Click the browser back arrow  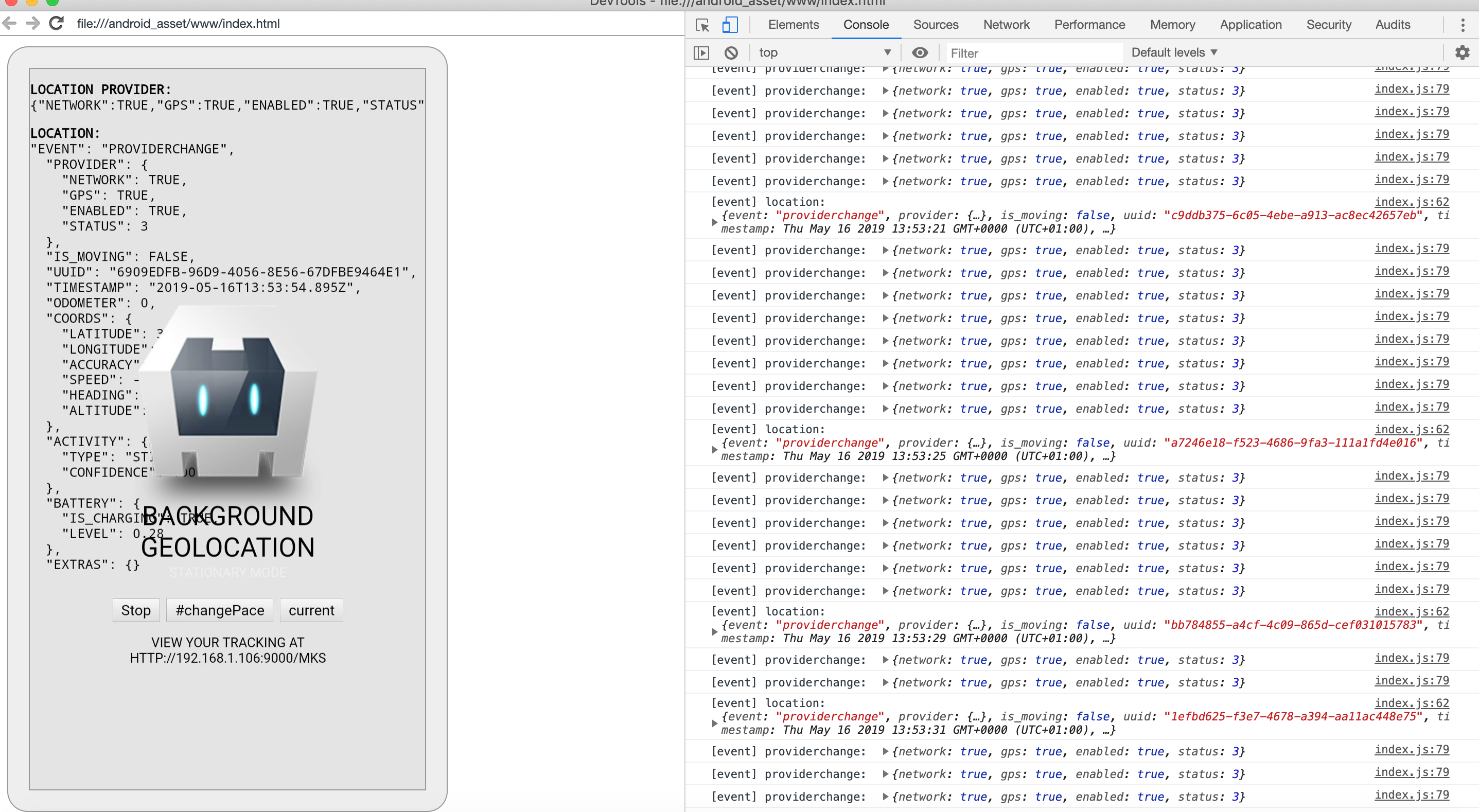(x=9, y=23)
